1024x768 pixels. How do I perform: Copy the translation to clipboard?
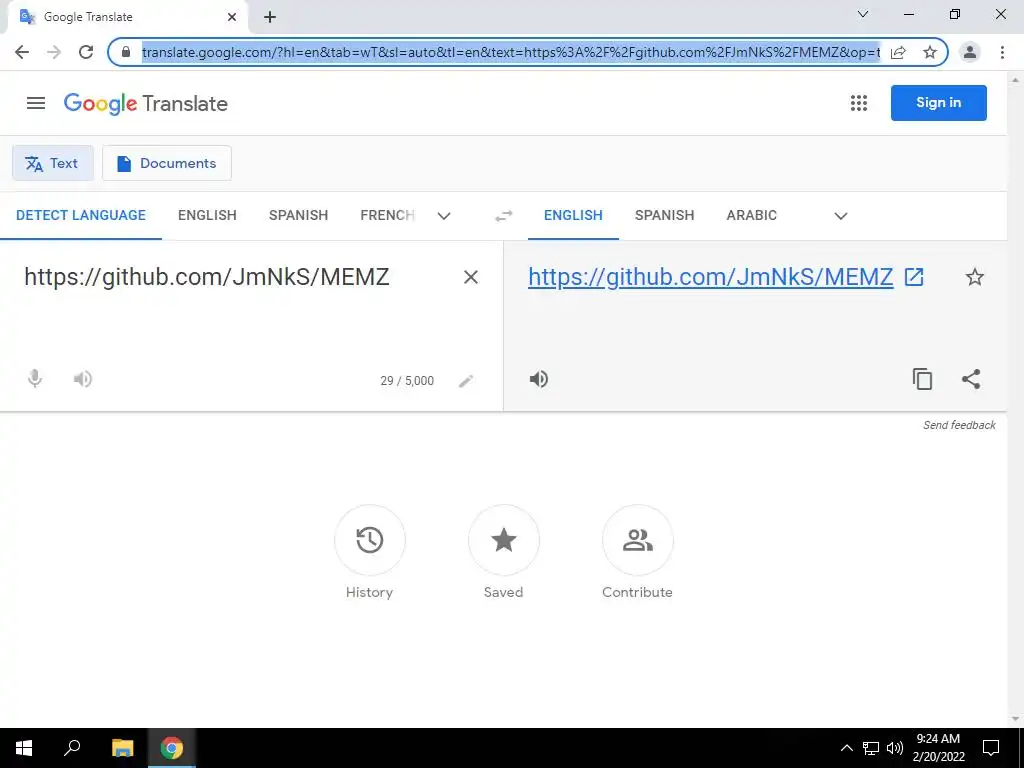pyautogui.click(x=922, y=379)
